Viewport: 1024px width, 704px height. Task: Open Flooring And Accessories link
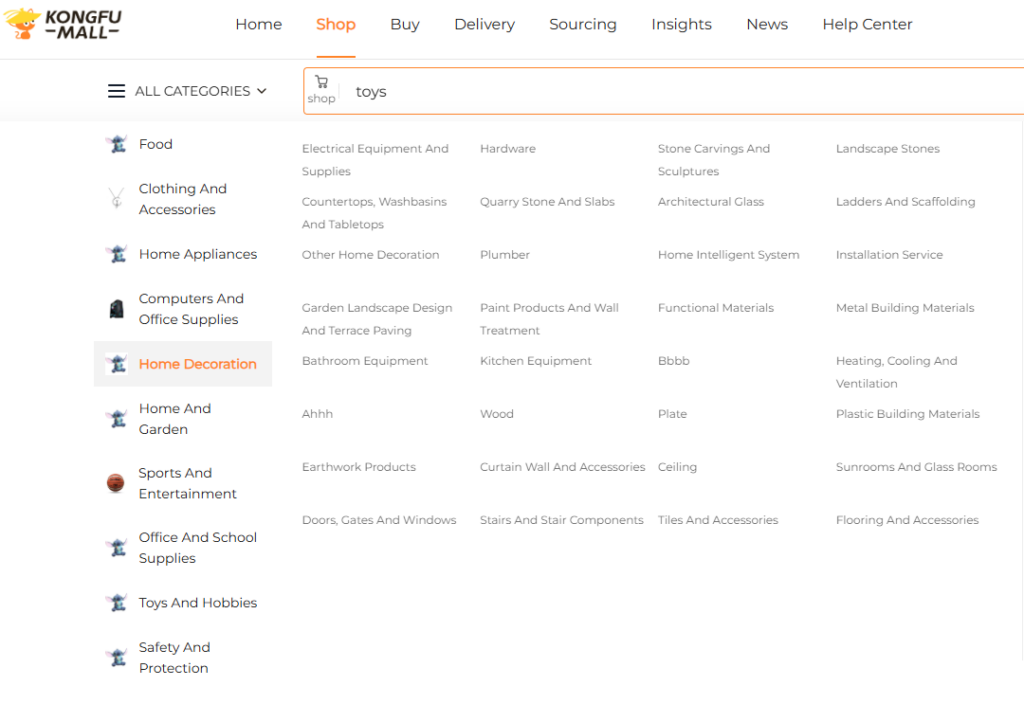[907, 520]
